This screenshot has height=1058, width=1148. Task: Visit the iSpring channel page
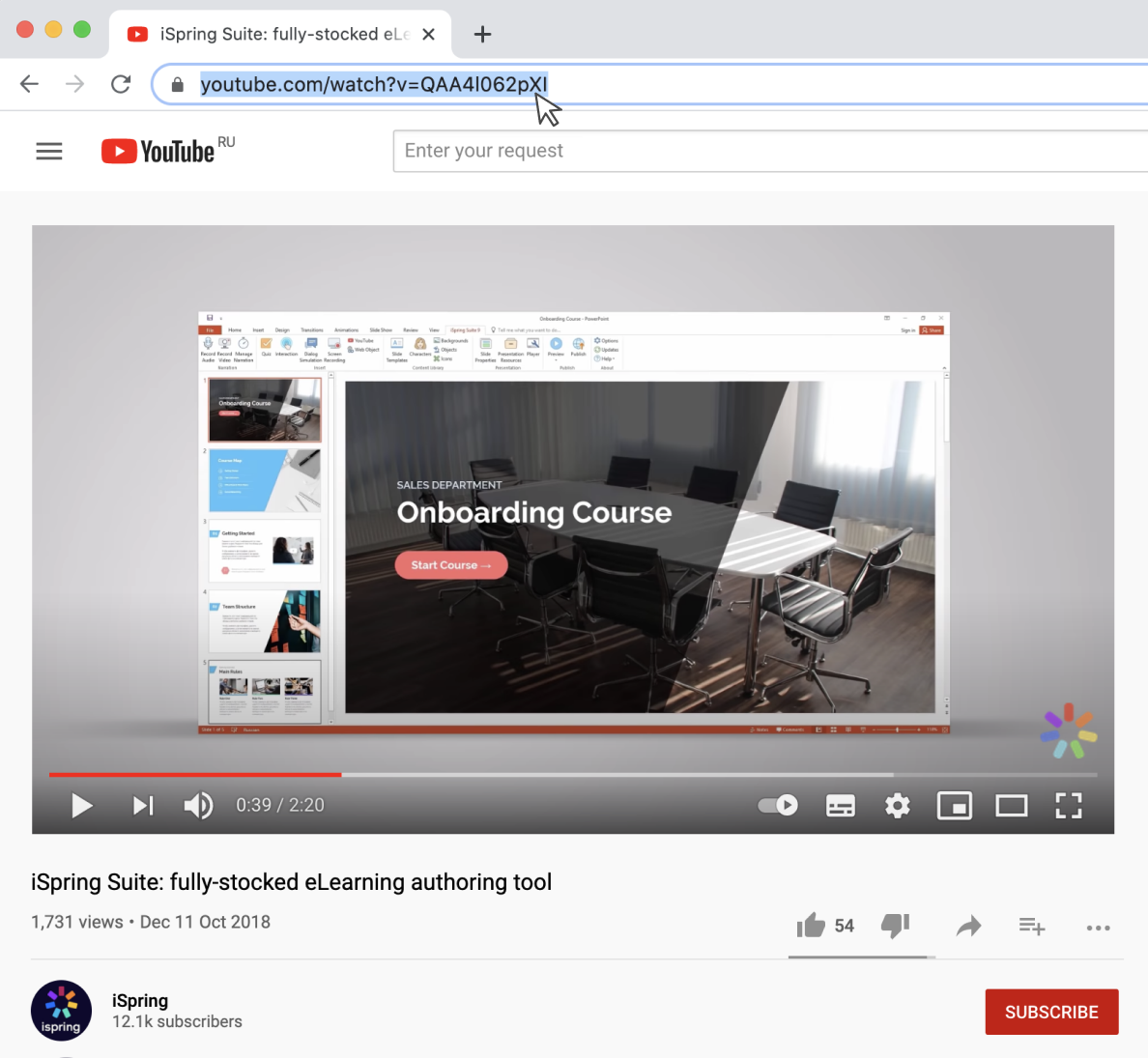[x=139, y=1000]
